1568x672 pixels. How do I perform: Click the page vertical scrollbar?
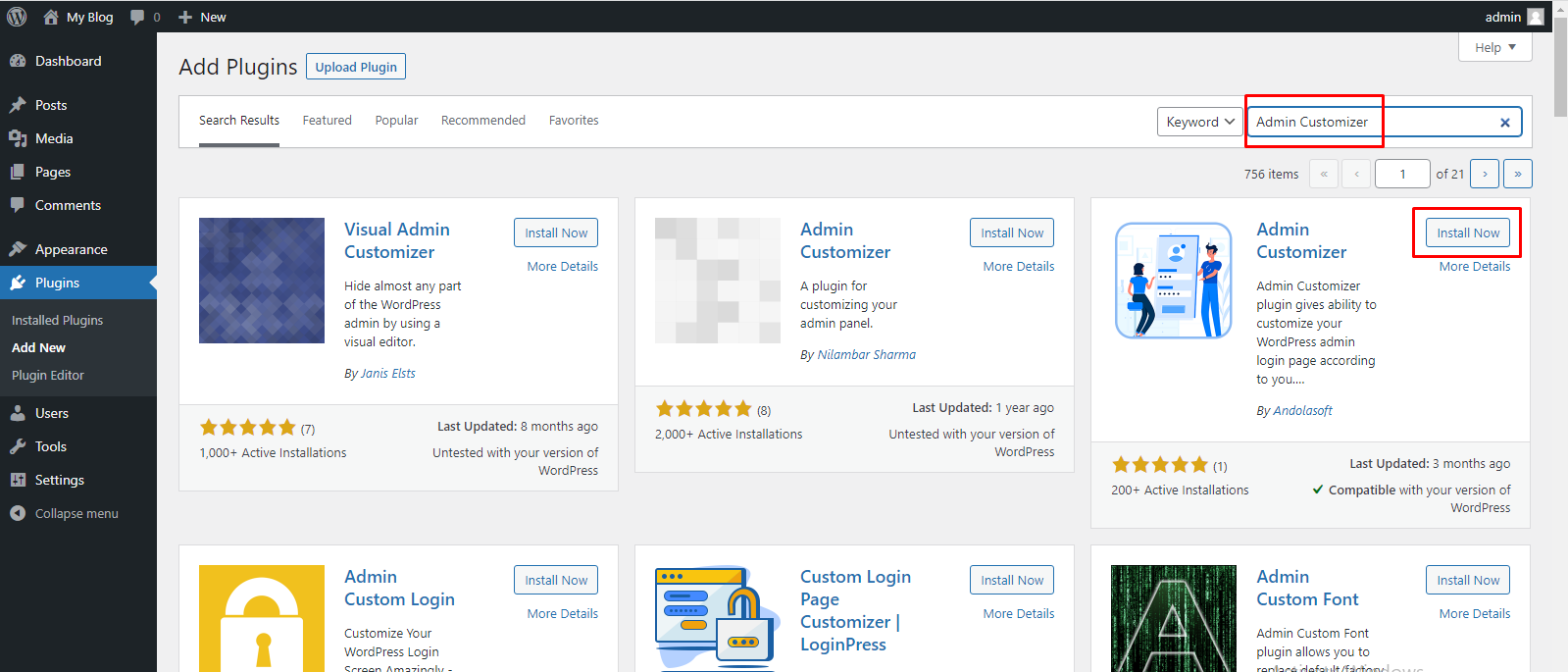(x=1560, y=69)
